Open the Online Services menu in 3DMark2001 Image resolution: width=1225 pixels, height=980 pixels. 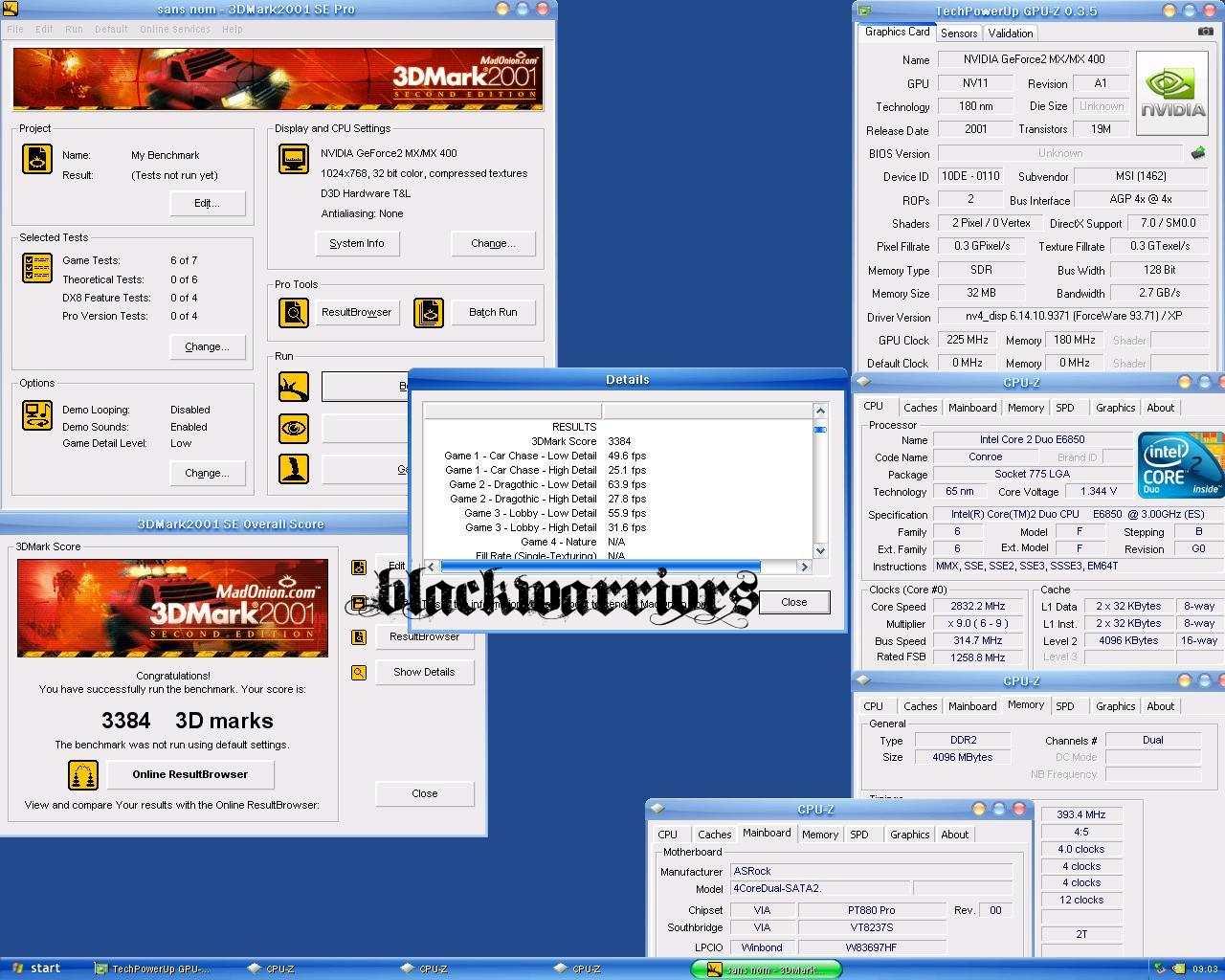[x=175, y=30]
